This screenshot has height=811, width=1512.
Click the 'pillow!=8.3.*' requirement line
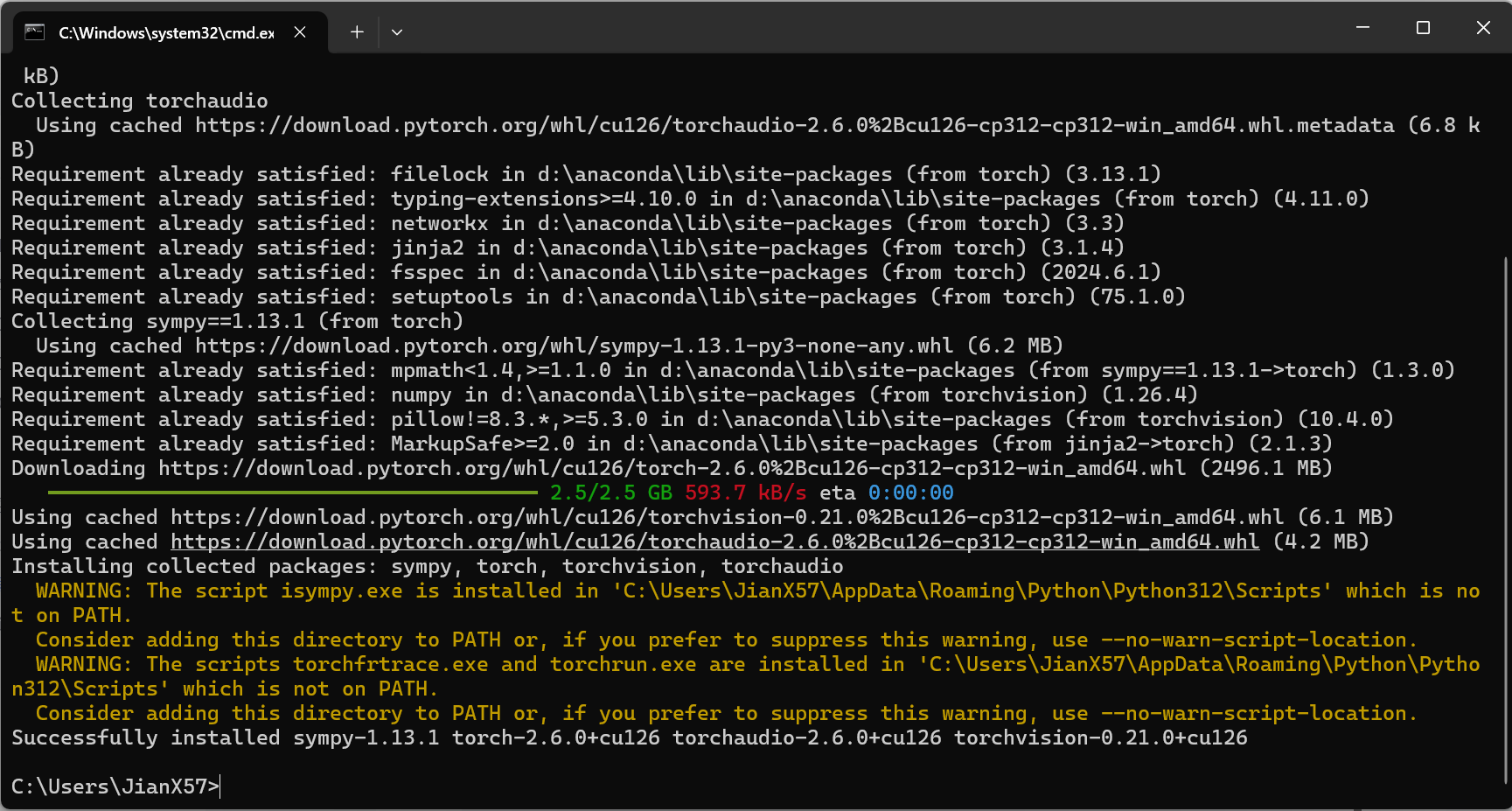702,419
